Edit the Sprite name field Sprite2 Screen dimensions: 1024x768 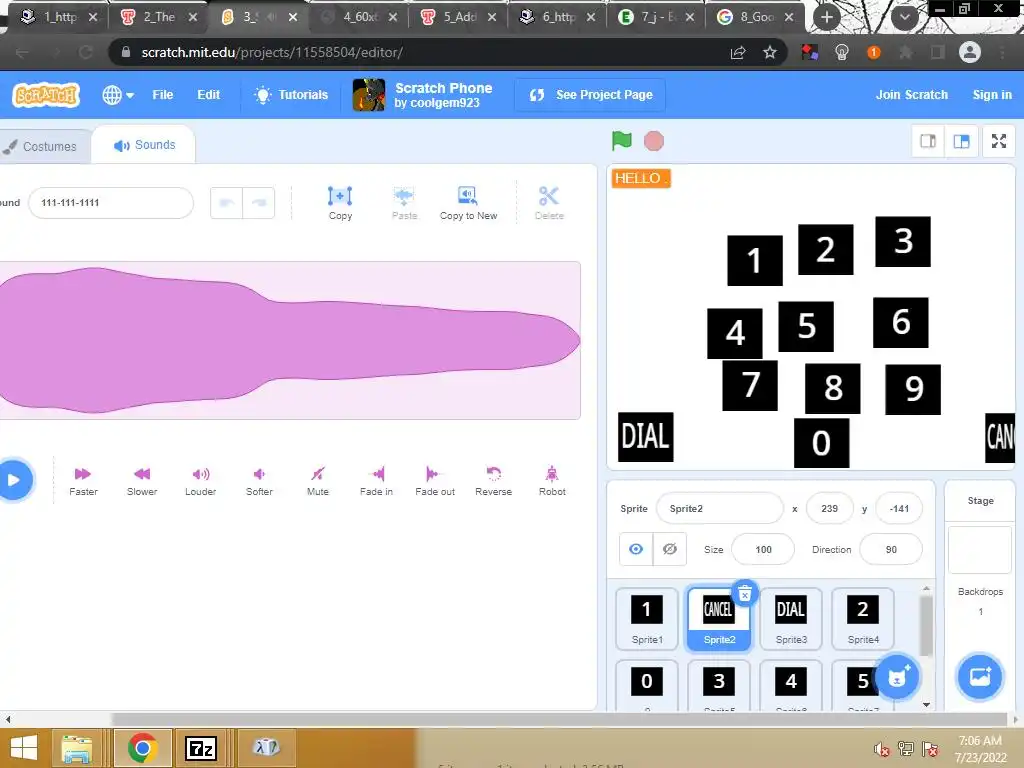(x=719, y=508)
